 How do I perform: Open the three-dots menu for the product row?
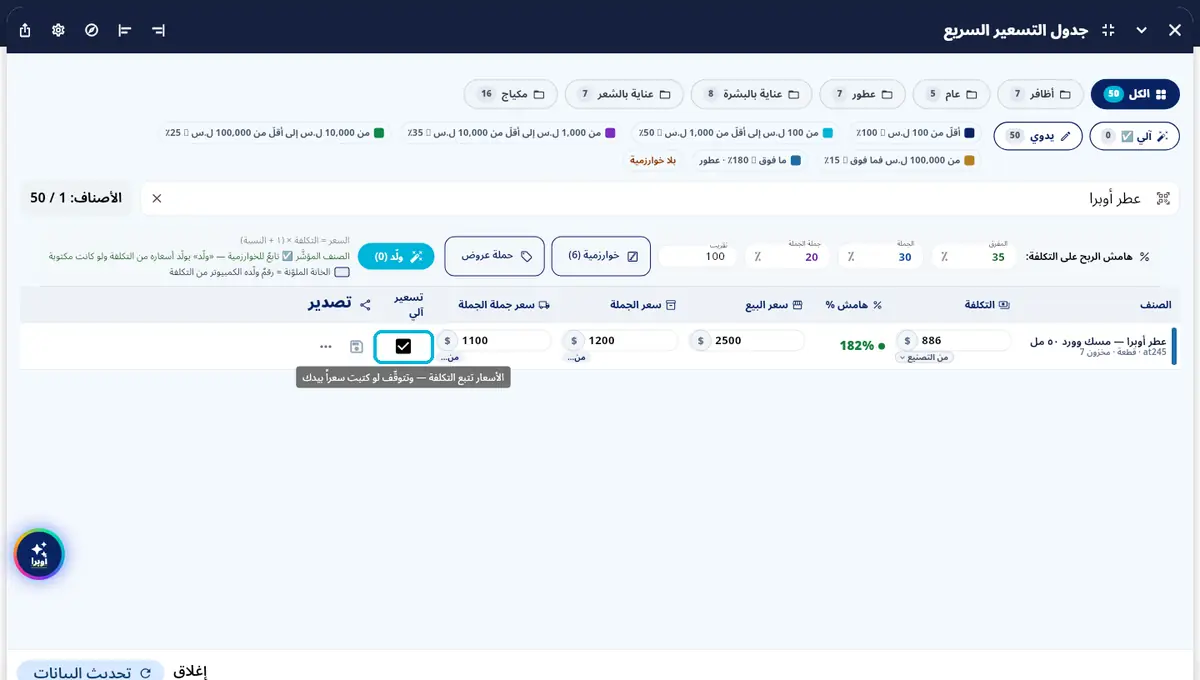point(326,347)
